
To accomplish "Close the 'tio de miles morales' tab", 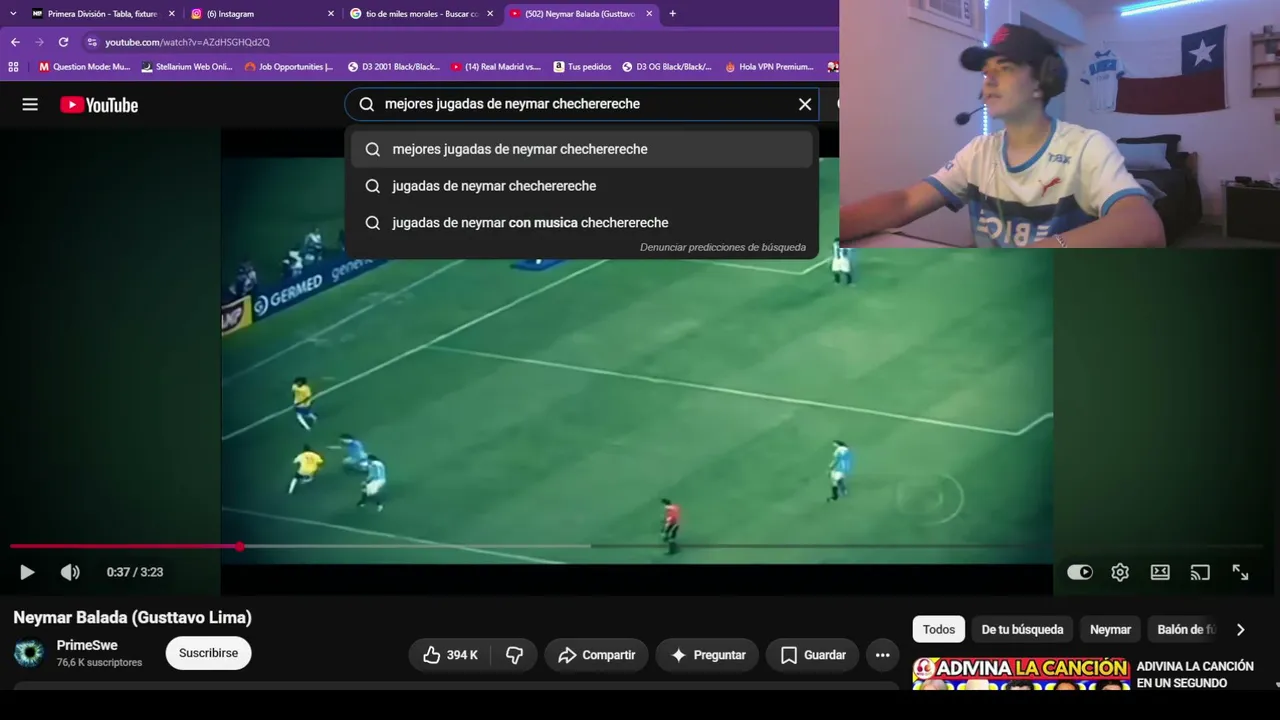I will [x=490, y=14].
